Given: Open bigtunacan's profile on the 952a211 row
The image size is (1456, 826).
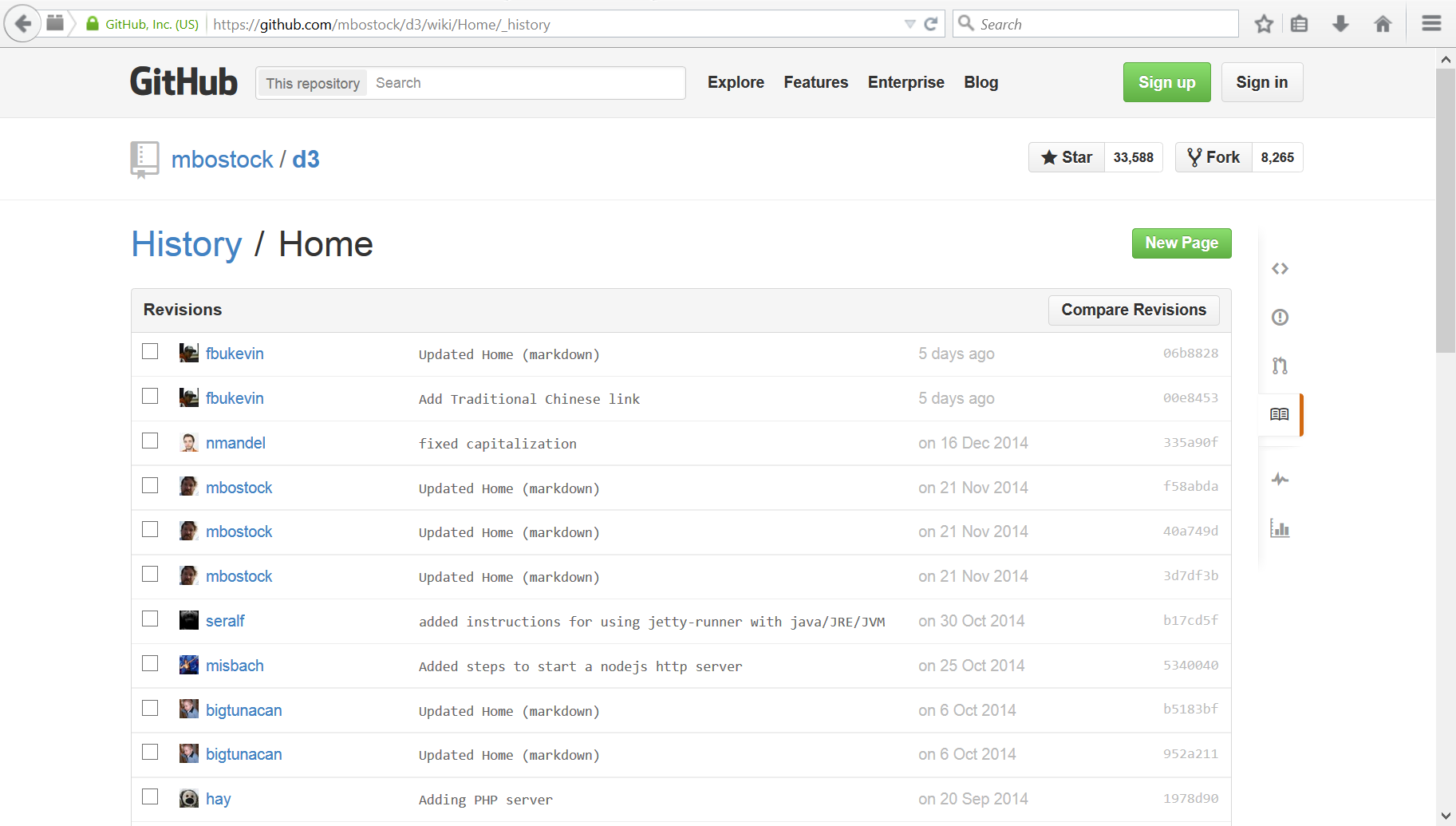Looking at the screenshot, I should (x=243, y=754).
